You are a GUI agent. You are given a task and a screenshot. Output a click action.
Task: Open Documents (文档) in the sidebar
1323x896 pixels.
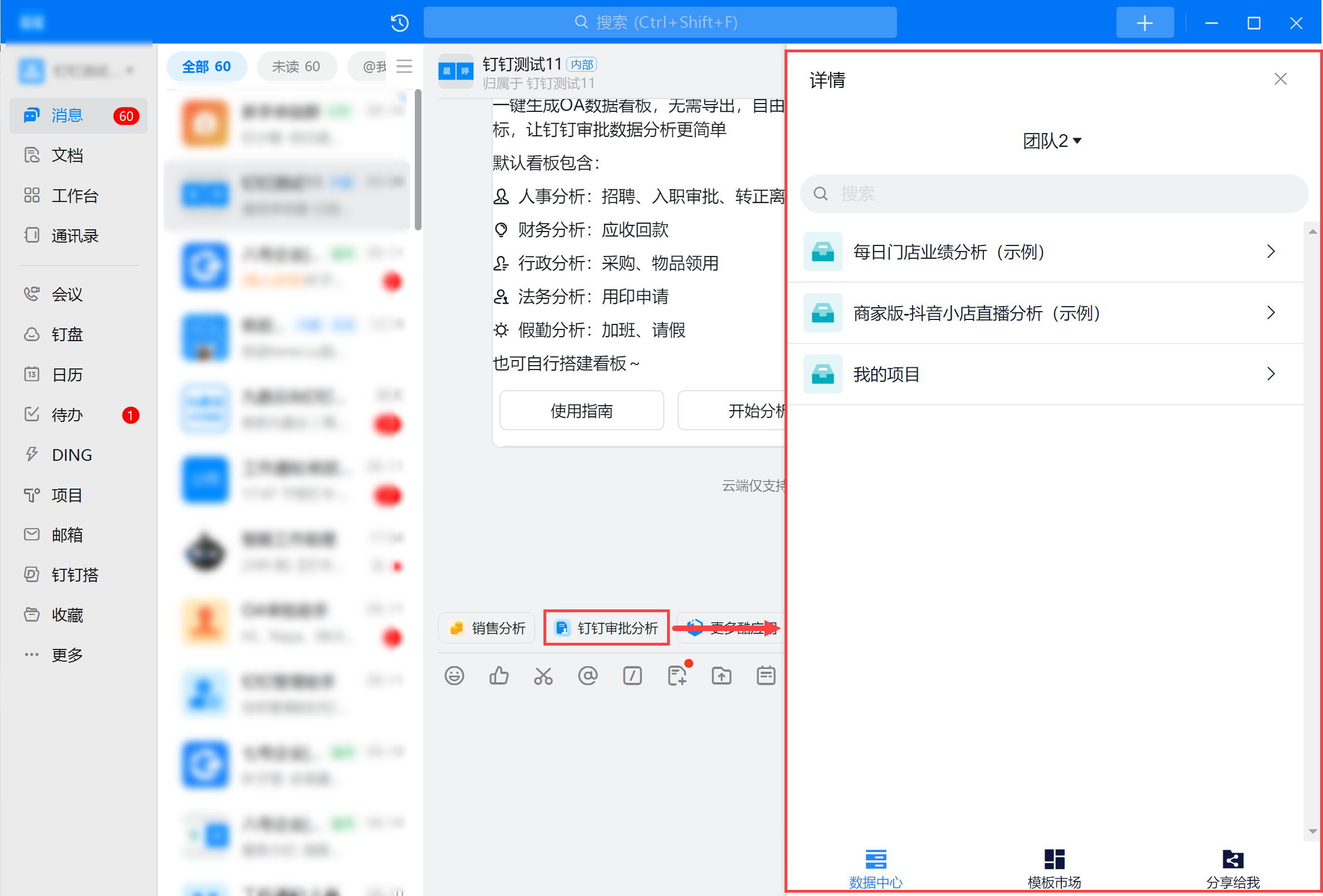pyautogui.click(x=79, y=155)
